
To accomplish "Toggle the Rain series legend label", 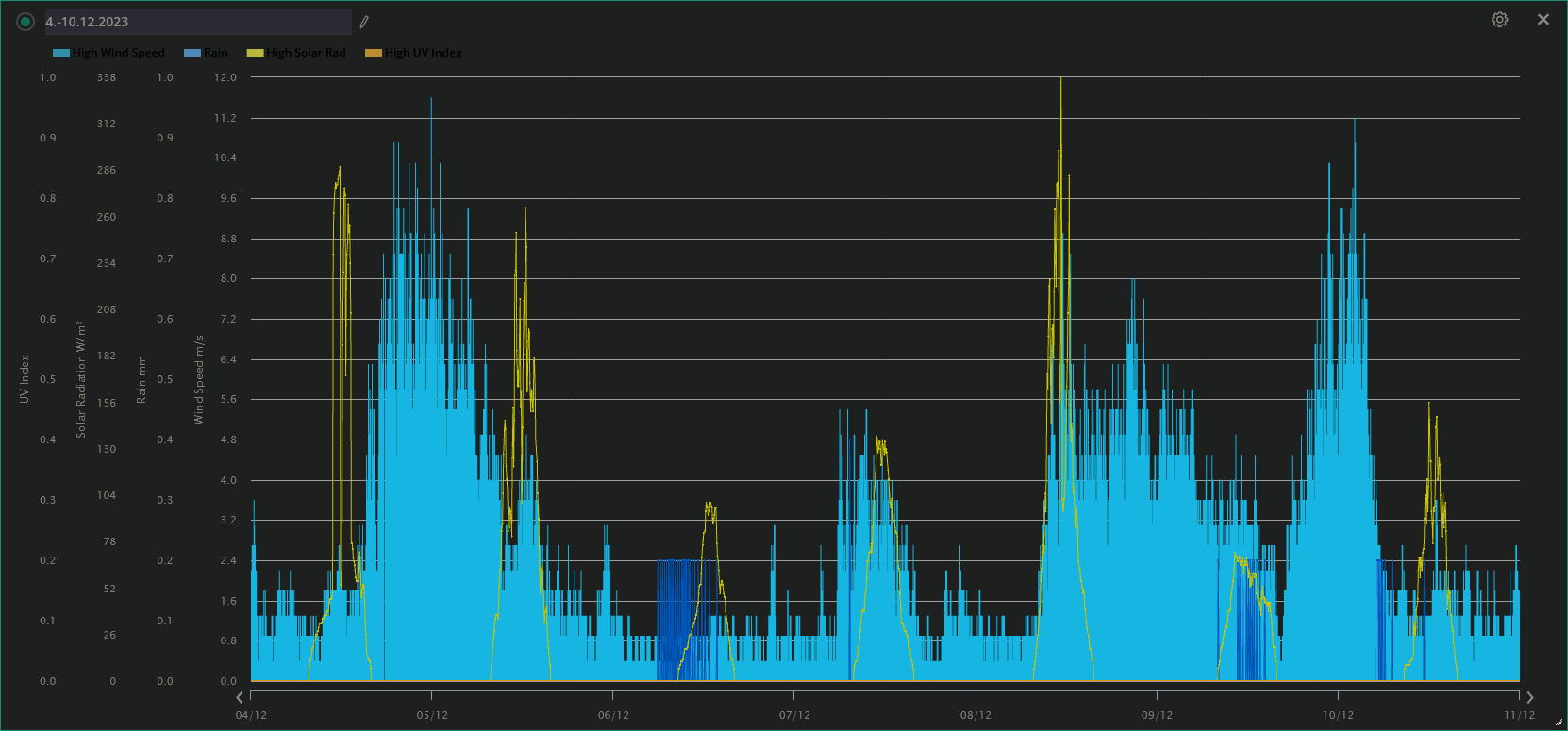I will pos(216,53).
